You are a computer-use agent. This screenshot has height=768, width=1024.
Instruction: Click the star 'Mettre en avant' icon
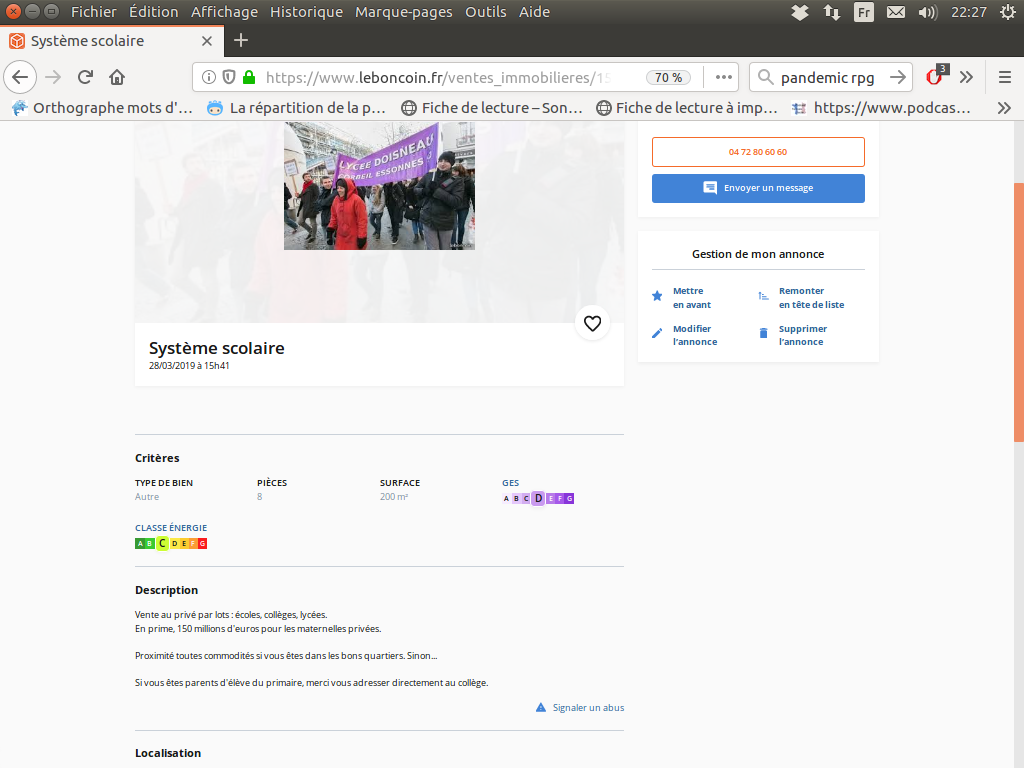point(657,296)
